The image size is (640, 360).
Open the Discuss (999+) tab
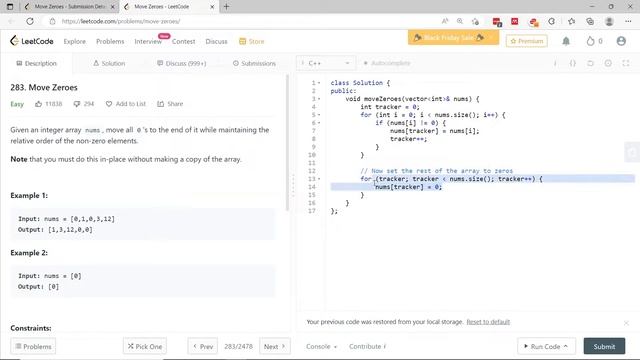click(182, 63)
